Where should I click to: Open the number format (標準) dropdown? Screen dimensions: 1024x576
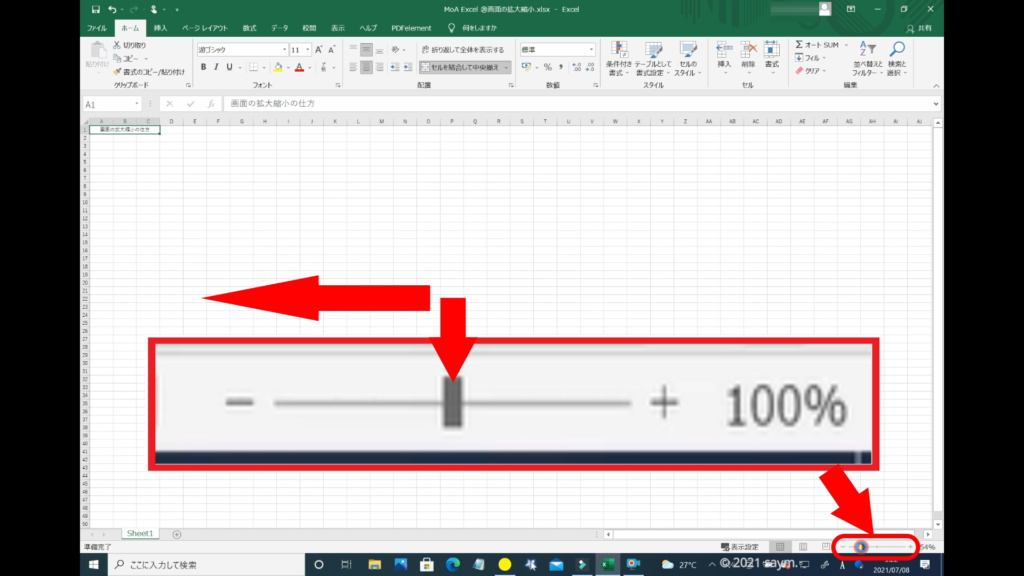tap(591, 49)
